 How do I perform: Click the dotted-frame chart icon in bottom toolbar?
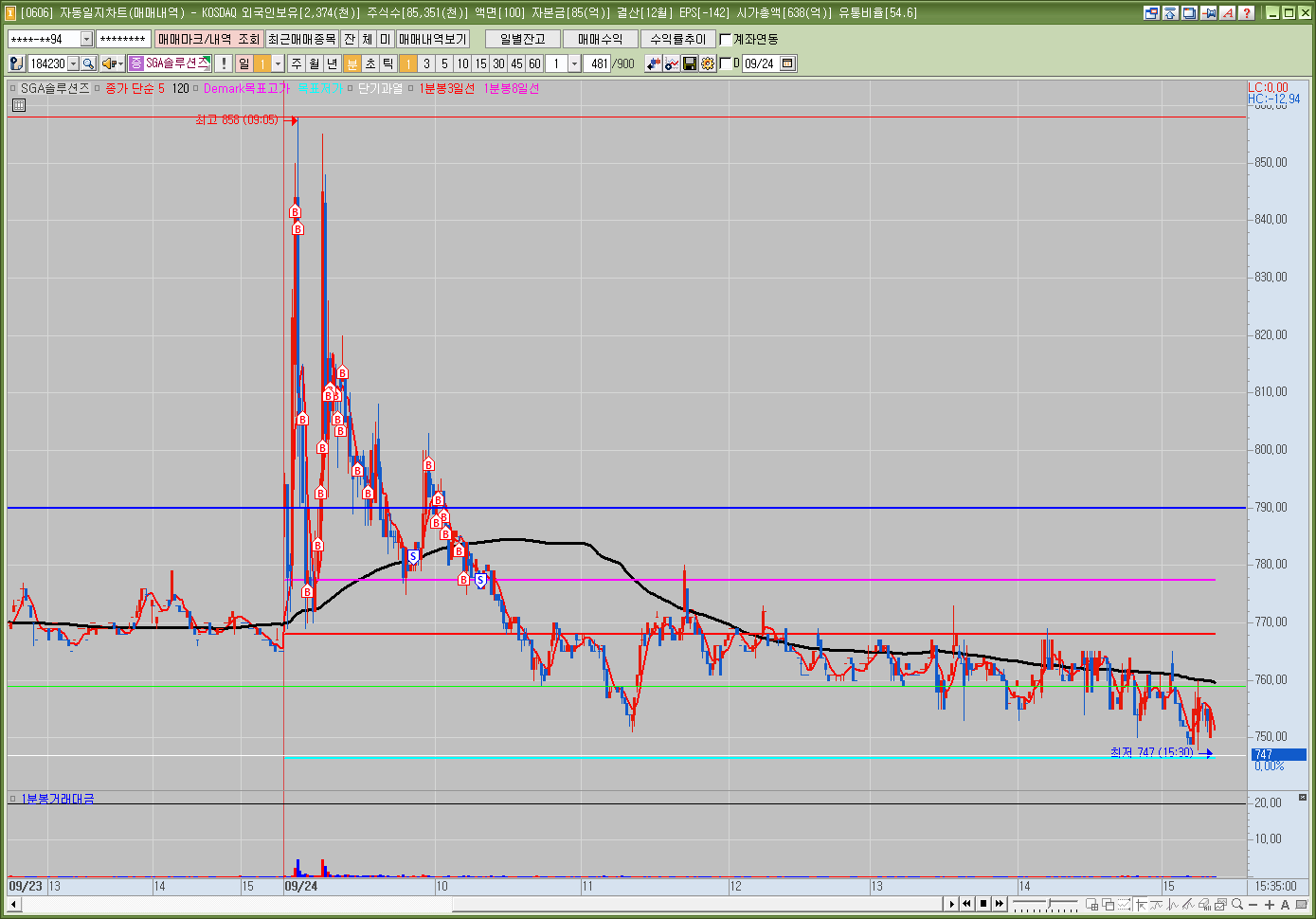[x=1124, y=905]
